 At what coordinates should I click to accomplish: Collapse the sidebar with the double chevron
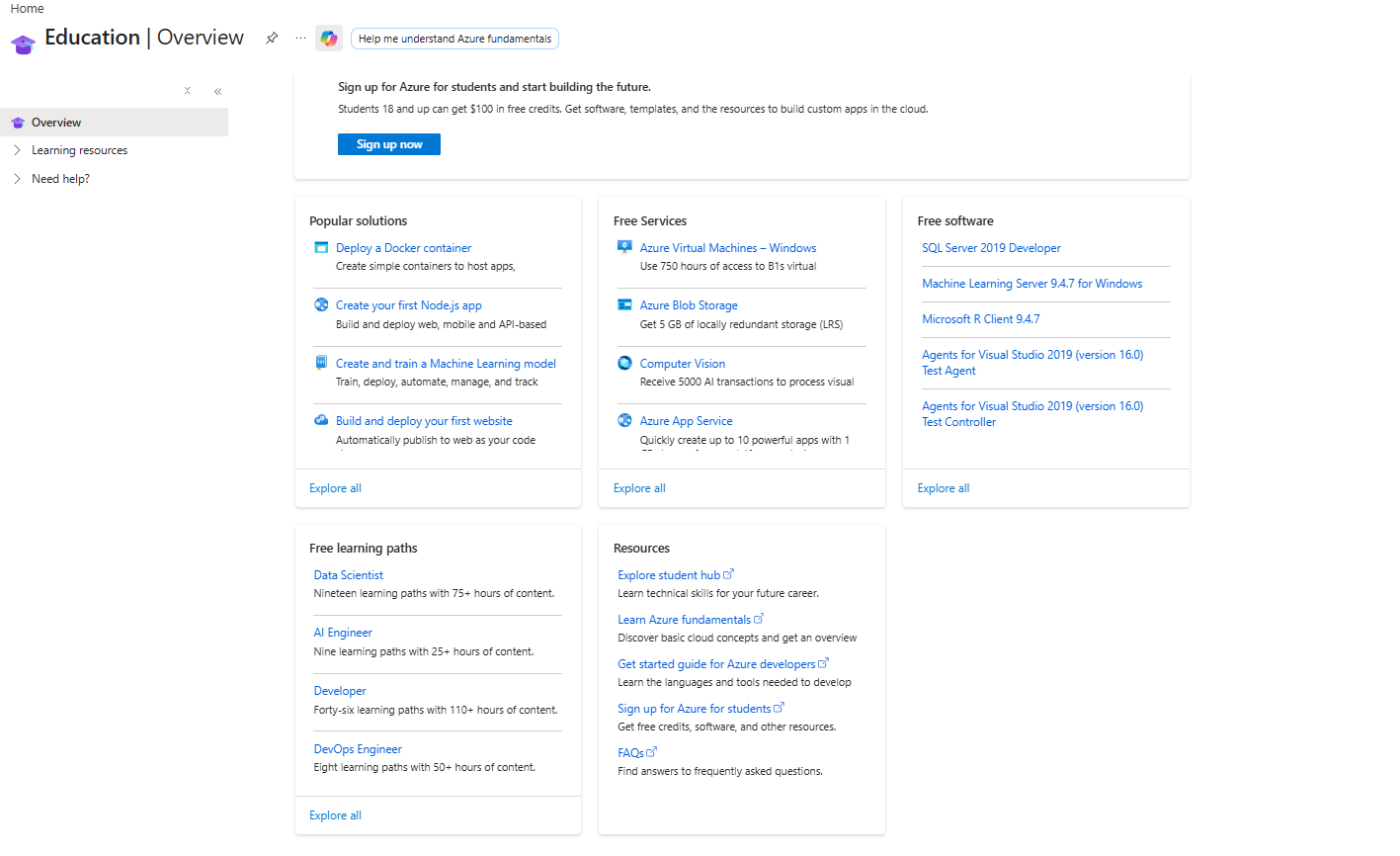pyautogui.click(x=217, y=91)
